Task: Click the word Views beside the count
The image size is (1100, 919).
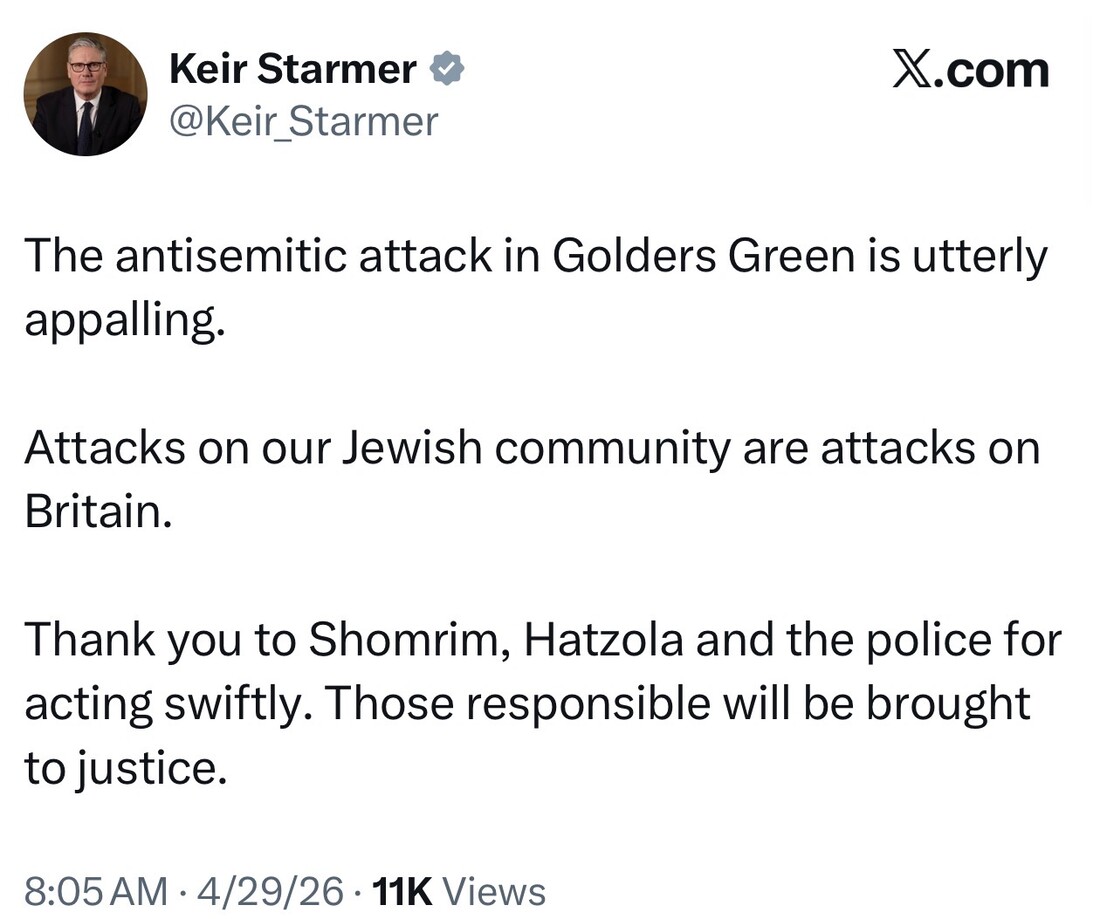Action: click(494, 891)
